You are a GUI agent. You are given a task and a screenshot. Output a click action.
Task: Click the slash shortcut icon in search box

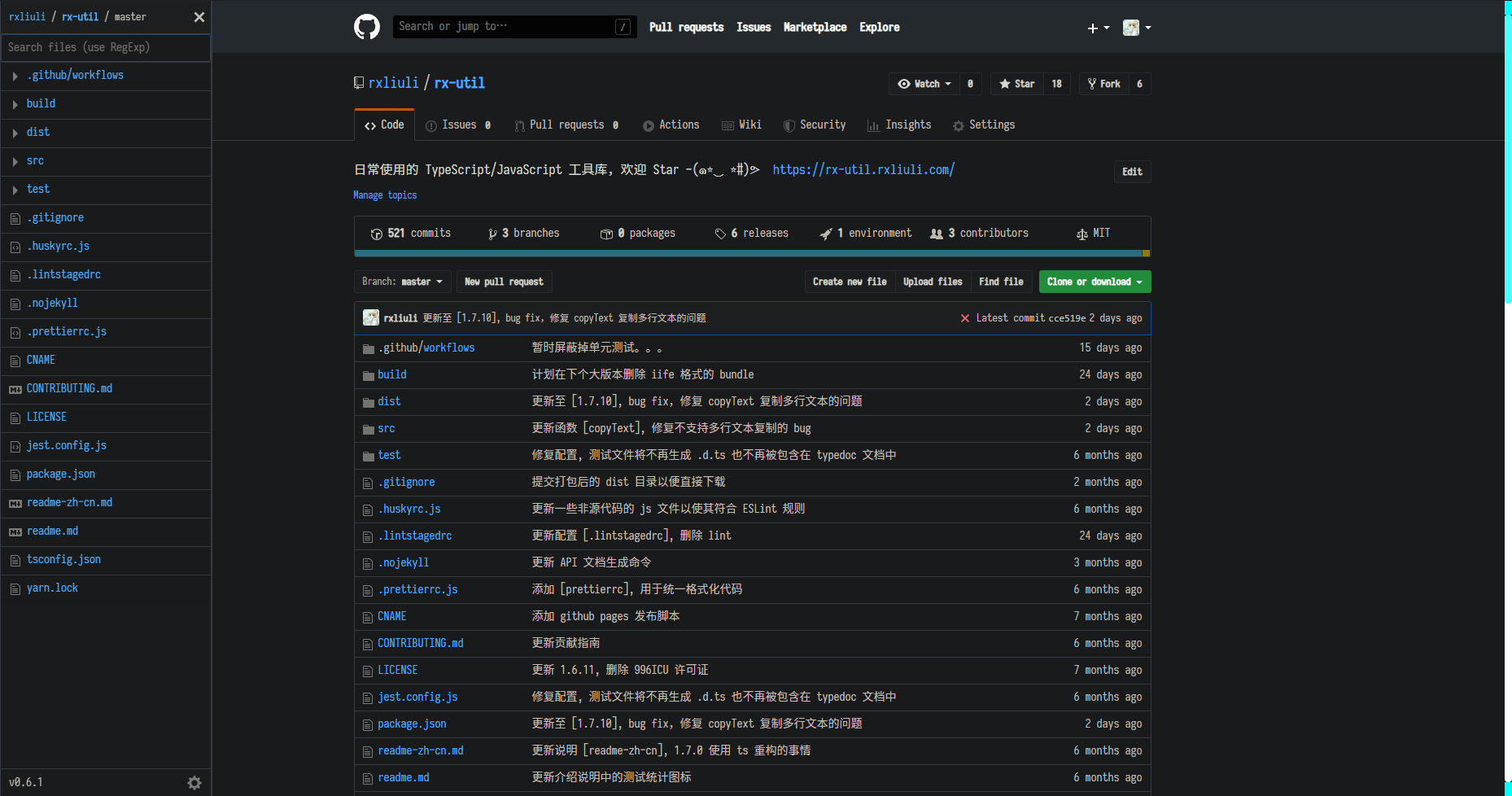pos(623,27)
